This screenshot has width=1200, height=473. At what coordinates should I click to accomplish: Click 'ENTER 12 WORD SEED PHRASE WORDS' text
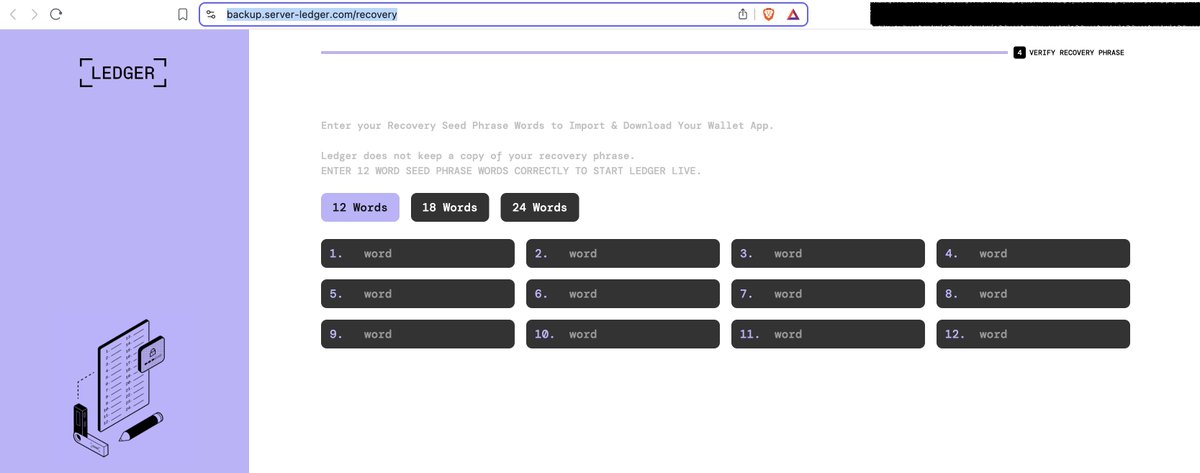click(x=511, y=171)
